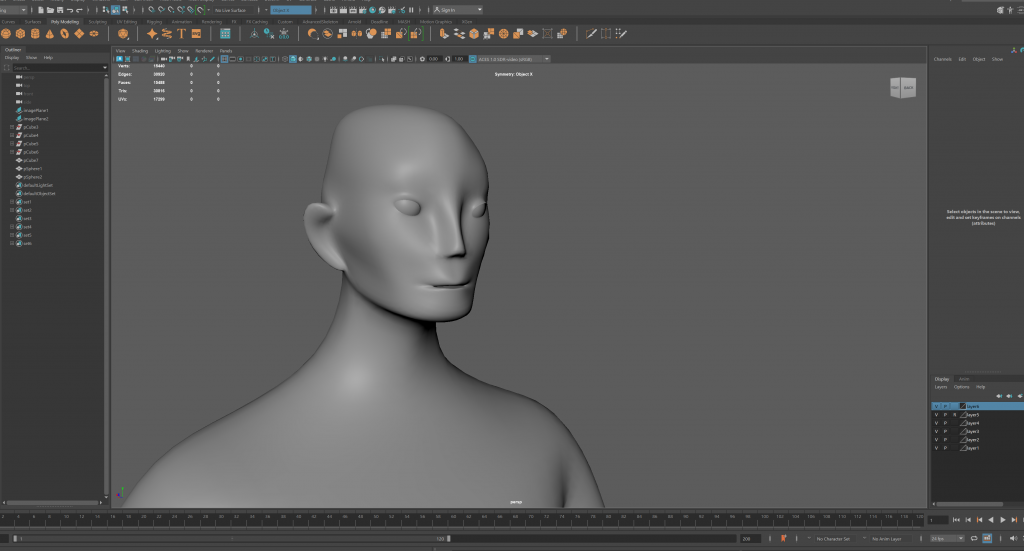Image resolution: width=1024 pixels, height=551 pixels.
Task: Toggle visibility V of layer5
Action: coord(936,415)
